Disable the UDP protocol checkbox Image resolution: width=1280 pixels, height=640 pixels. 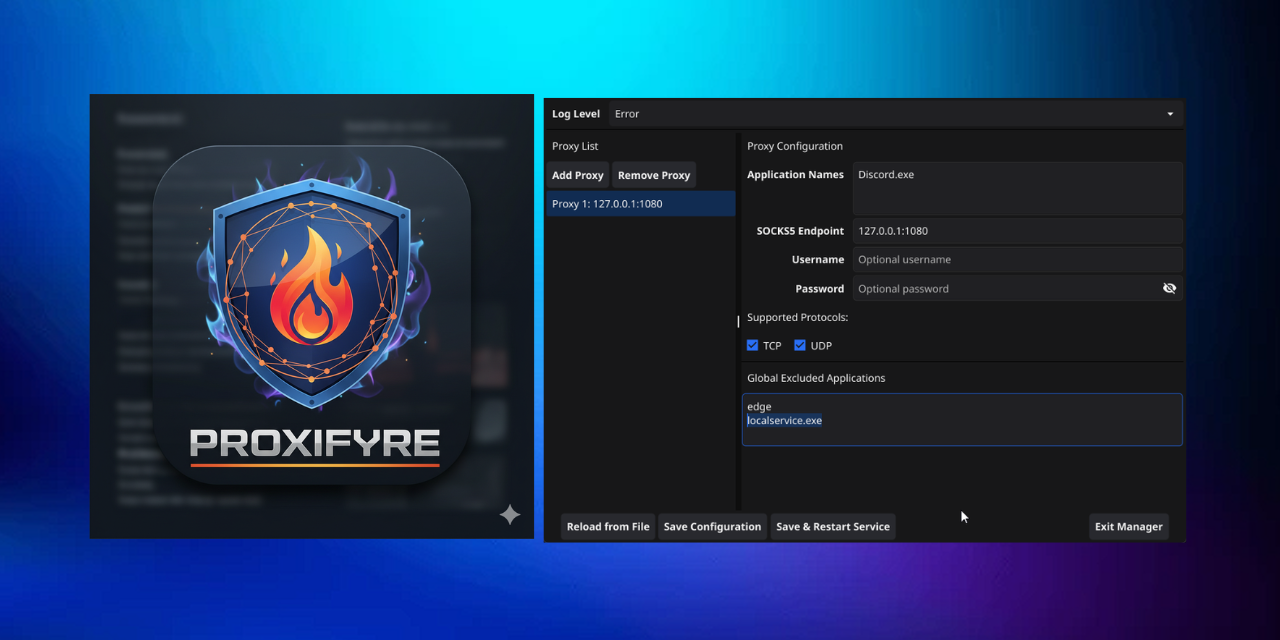point(800,345)
